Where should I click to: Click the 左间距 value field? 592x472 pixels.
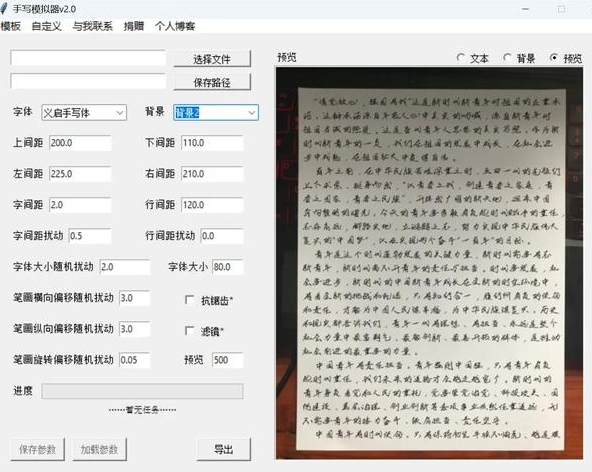click(80, 174)
